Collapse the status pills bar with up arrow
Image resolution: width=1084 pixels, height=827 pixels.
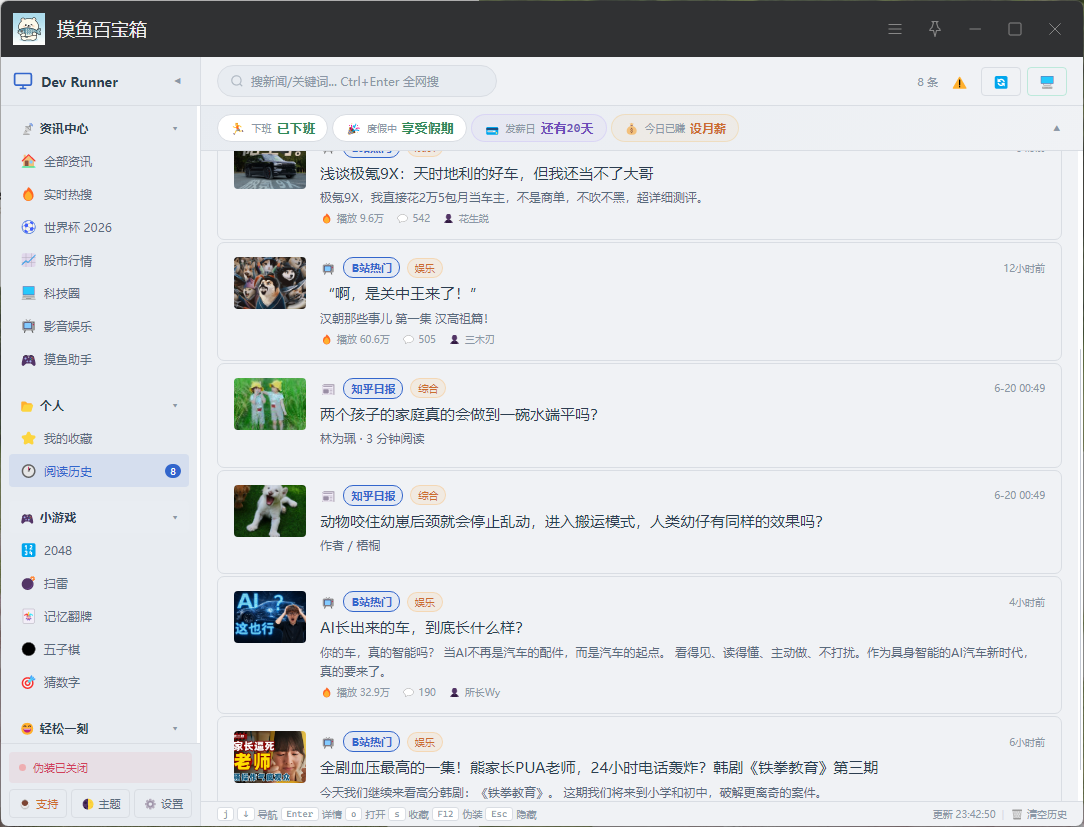coord(1056,129)
